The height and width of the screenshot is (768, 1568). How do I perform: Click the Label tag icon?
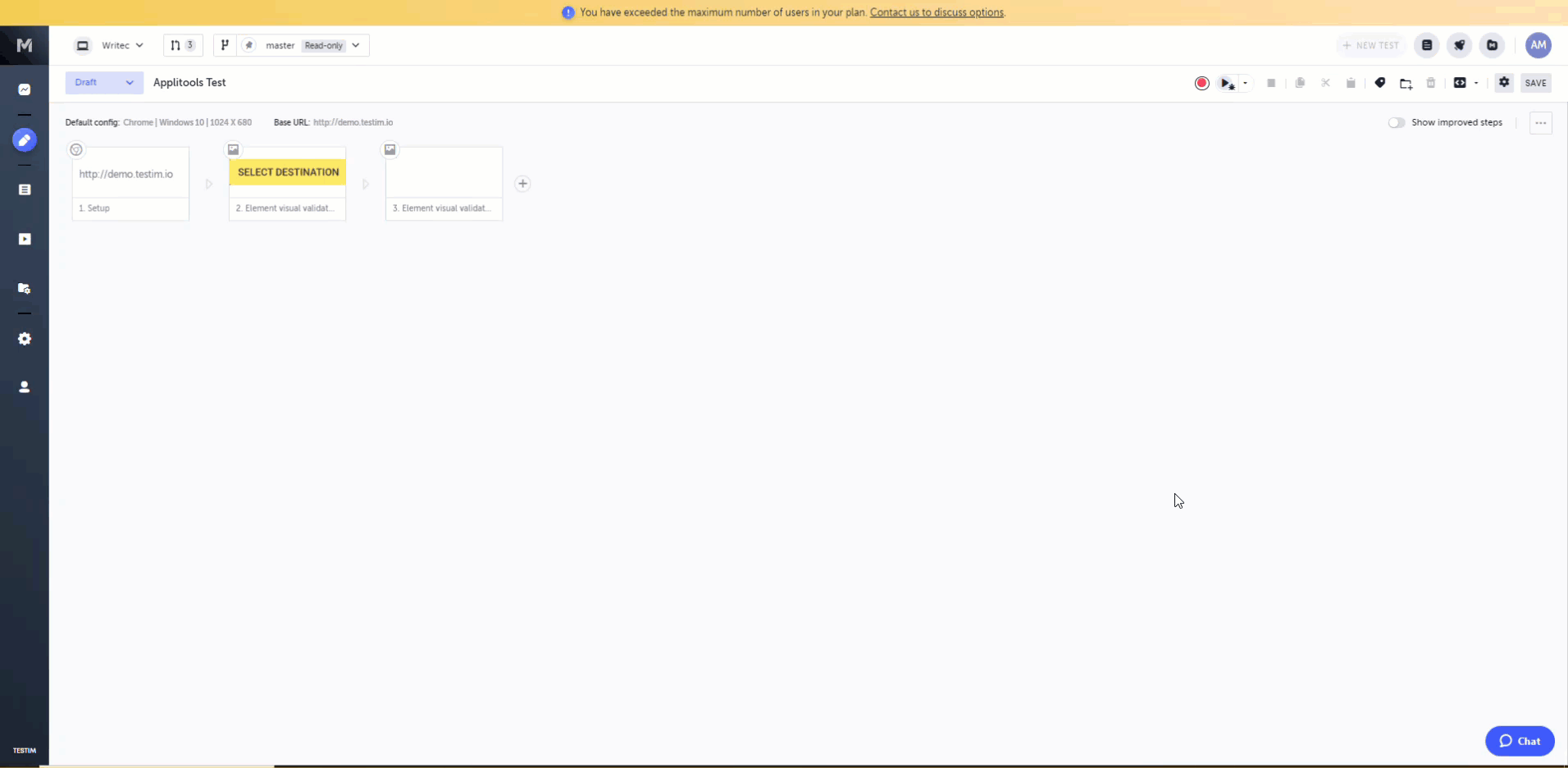(1380, 83)
